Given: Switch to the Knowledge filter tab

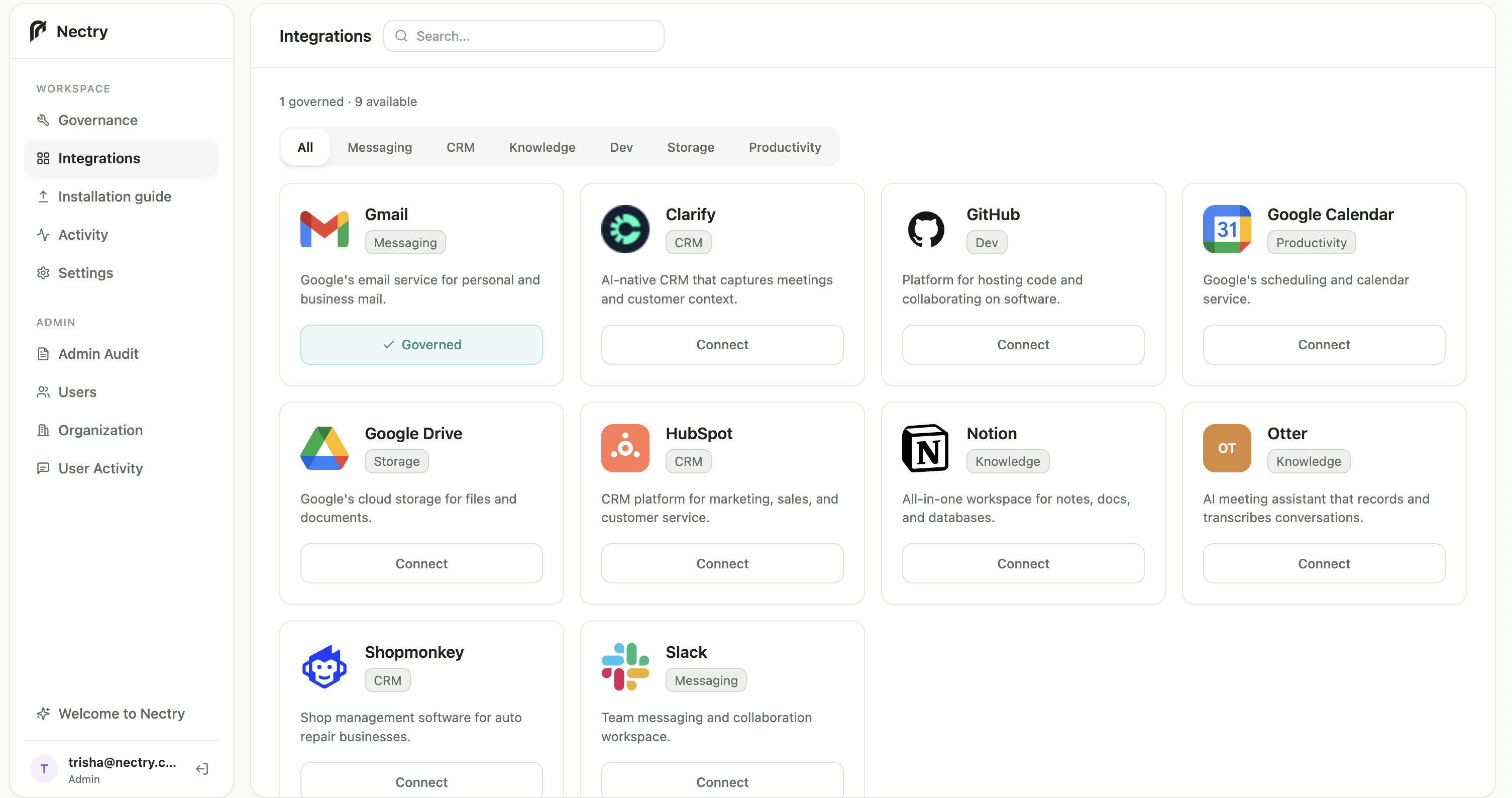Looking at the screenshot, I should [542, 147].
